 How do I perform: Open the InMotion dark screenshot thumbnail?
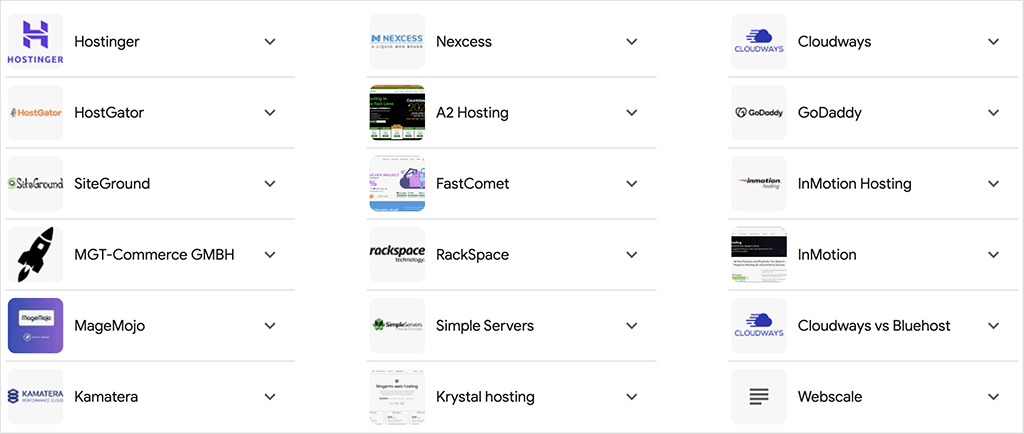point(759,255)
